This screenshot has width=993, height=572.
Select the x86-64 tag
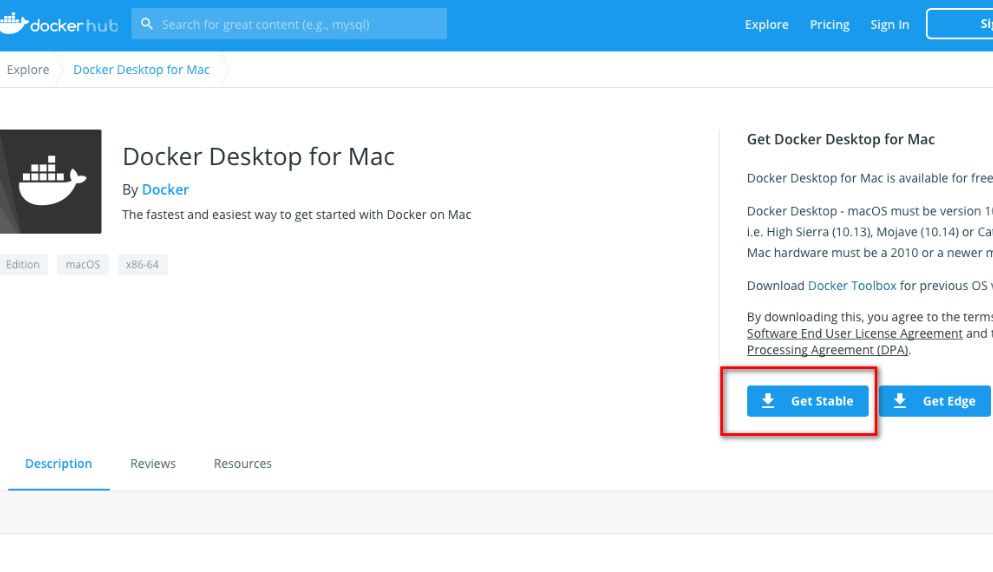click(142, 265)
